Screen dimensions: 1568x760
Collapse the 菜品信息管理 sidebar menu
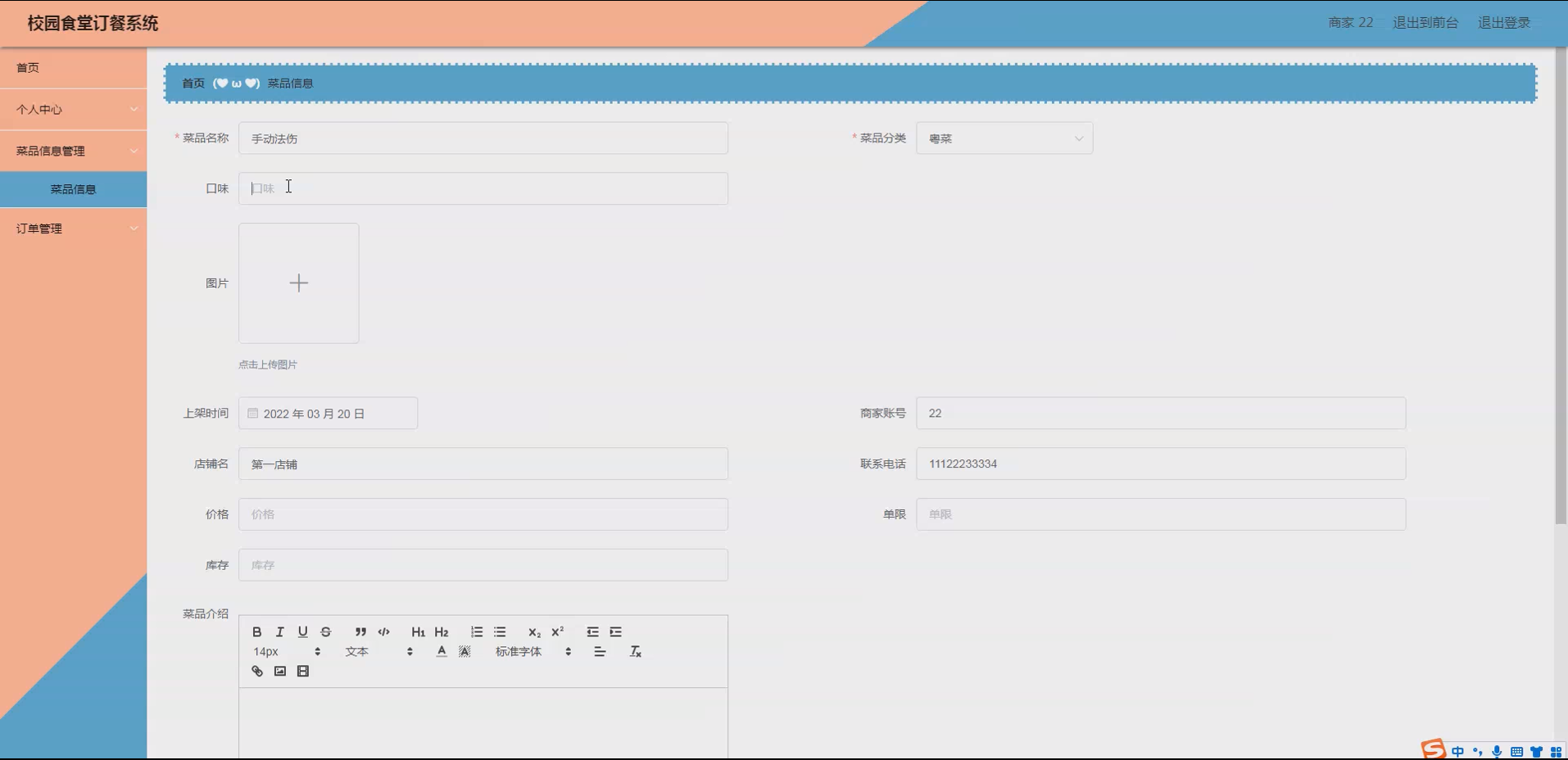[x=74, y=151]
